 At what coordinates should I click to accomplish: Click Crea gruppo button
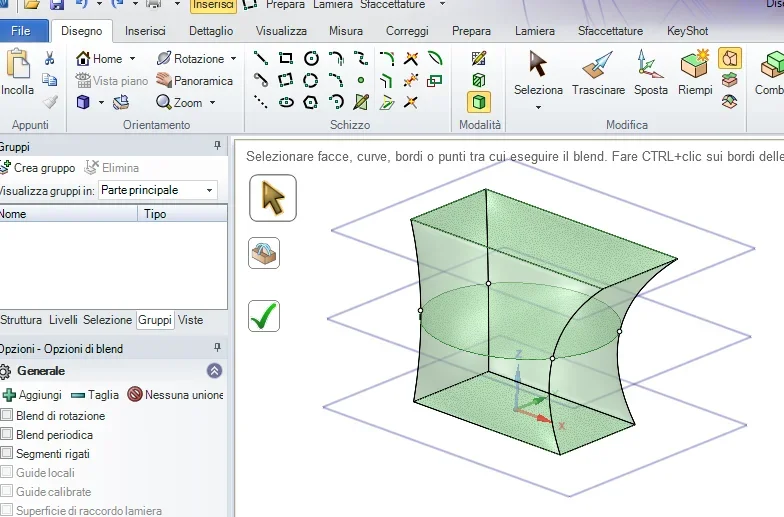38,168
